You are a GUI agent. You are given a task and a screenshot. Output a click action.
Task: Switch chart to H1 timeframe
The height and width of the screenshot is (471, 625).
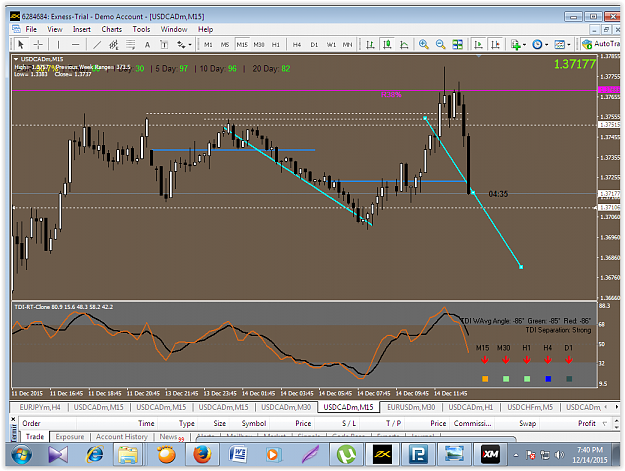[x=275, y=44]
